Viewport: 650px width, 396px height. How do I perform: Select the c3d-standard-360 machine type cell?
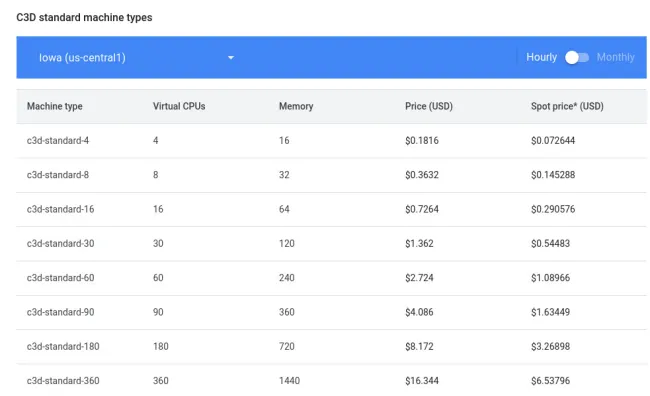[63, 381]
